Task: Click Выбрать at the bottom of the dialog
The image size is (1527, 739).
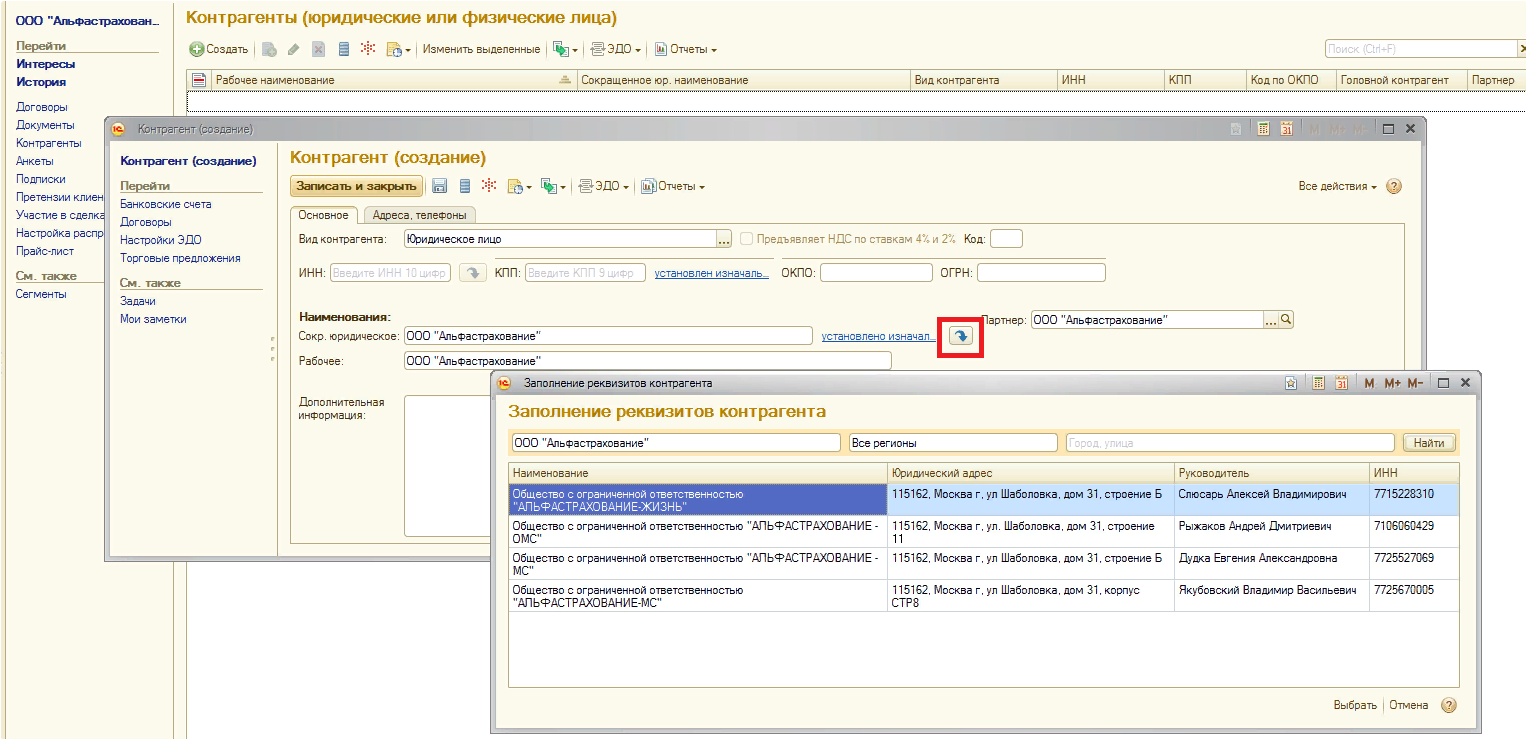Action: pyautogui.click(x=1354, y=705)
